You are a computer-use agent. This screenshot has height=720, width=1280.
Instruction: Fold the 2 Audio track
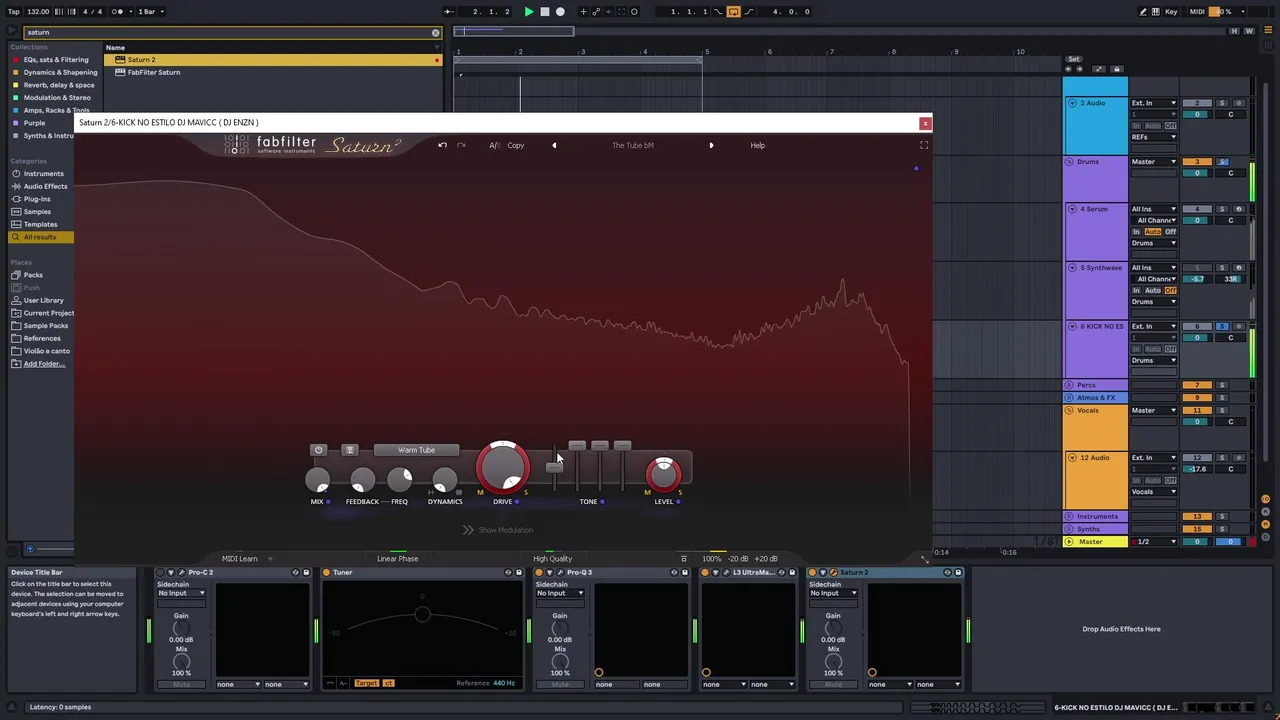pos(1072,103)
